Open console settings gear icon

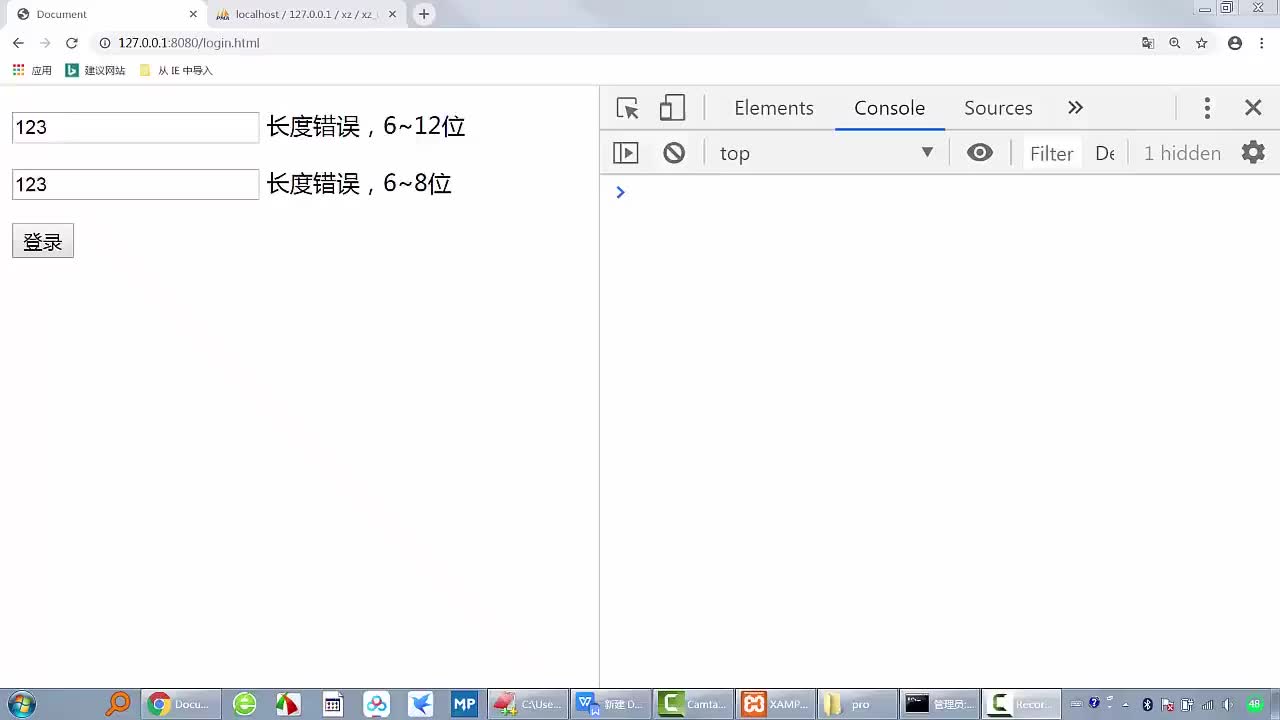[1253, 152]
